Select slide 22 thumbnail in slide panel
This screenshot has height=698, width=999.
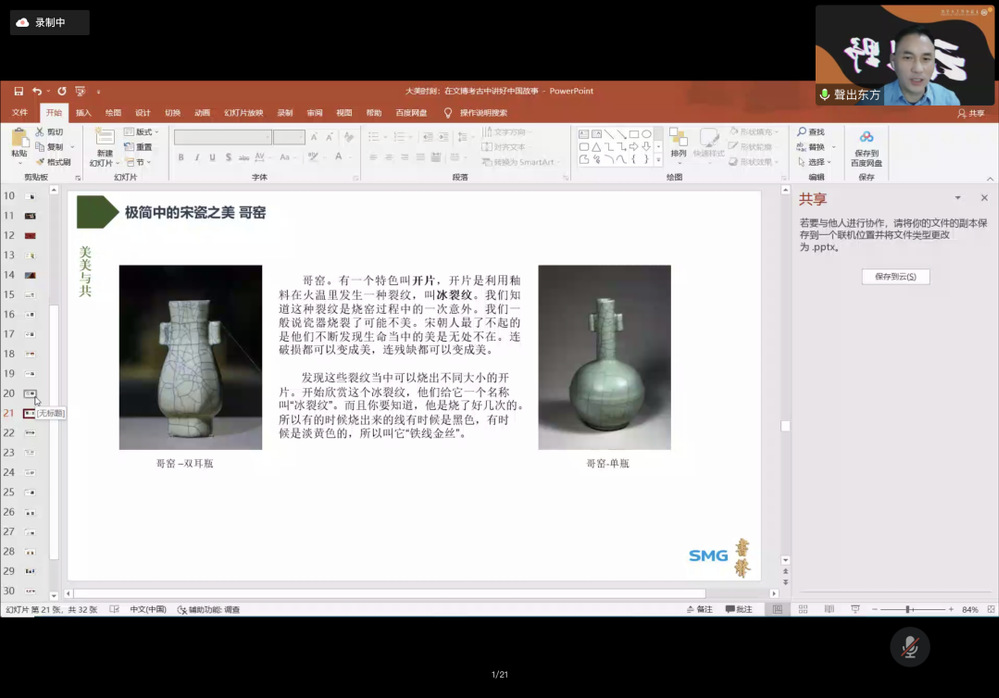coord(30,433)
